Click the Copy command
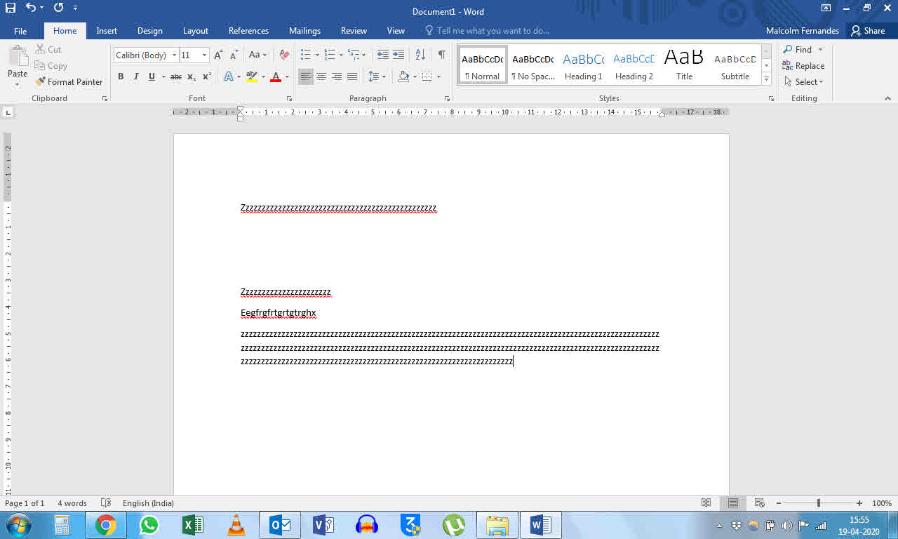Image resolution: width=898 pixels, height=539 pixels. tap(50, 66)
